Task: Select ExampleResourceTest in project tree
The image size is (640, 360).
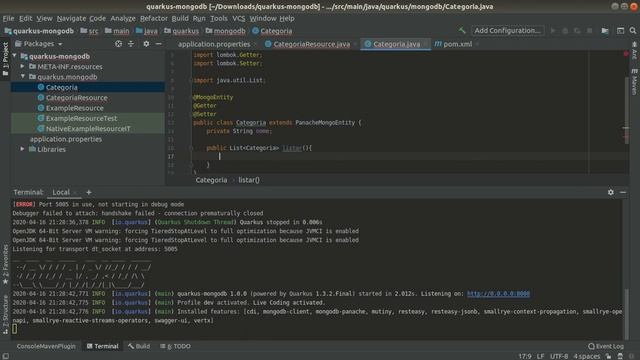Action: pos(82,118)
